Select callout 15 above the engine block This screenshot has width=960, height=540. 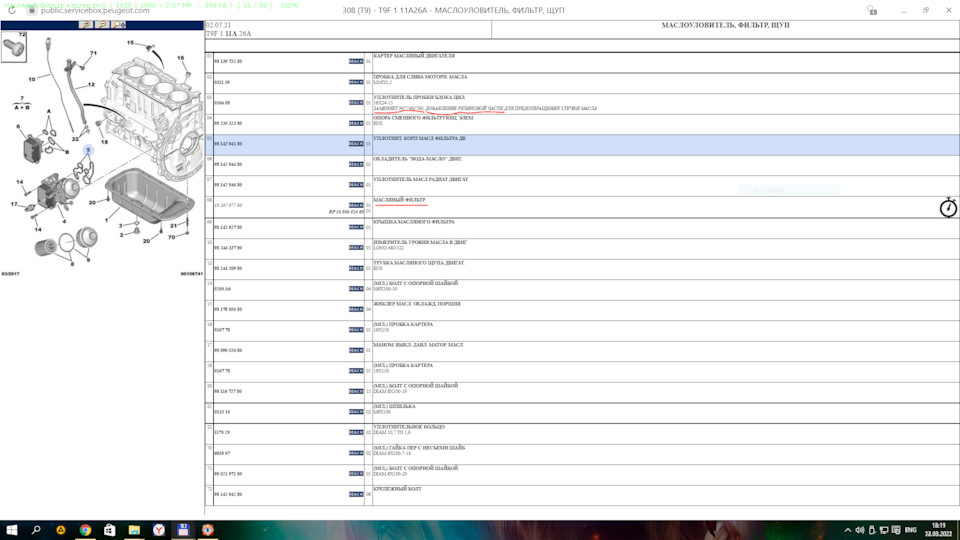(130, 43)
